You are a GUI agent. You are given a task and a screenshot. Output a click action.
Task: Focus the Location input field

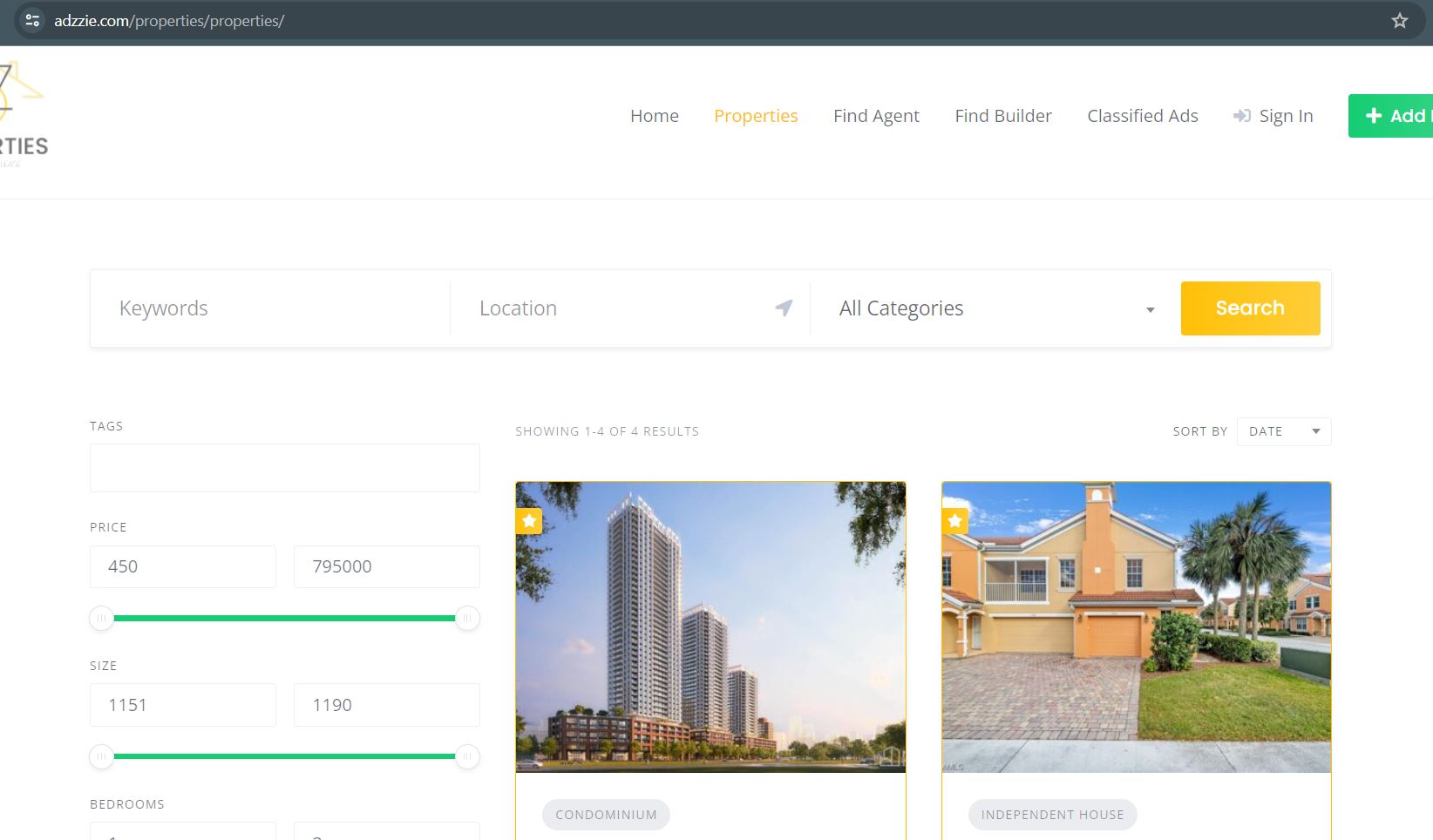(630, 308)
